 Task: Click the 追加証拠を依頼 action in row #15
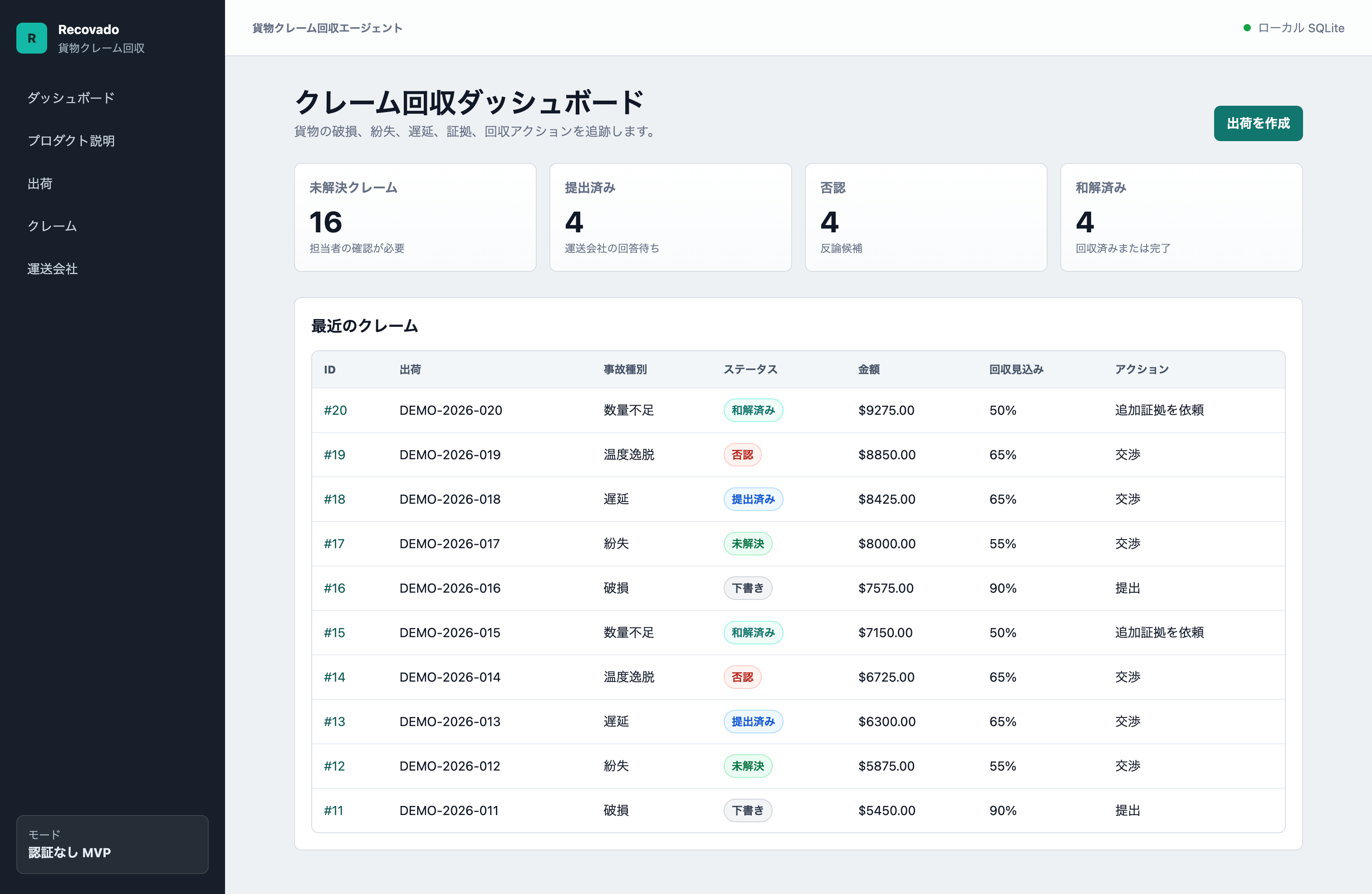[1159, 632]
